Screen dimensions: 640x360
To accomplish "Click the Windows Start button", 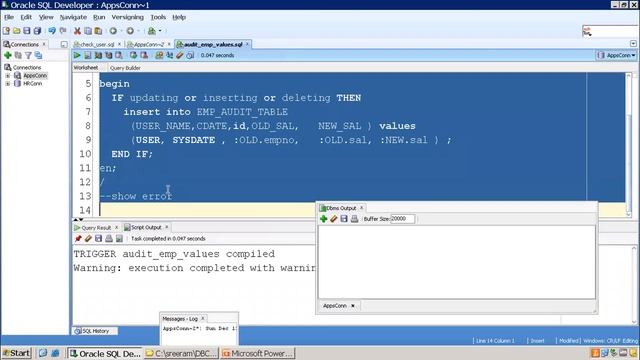I will [x=16, y=353].
